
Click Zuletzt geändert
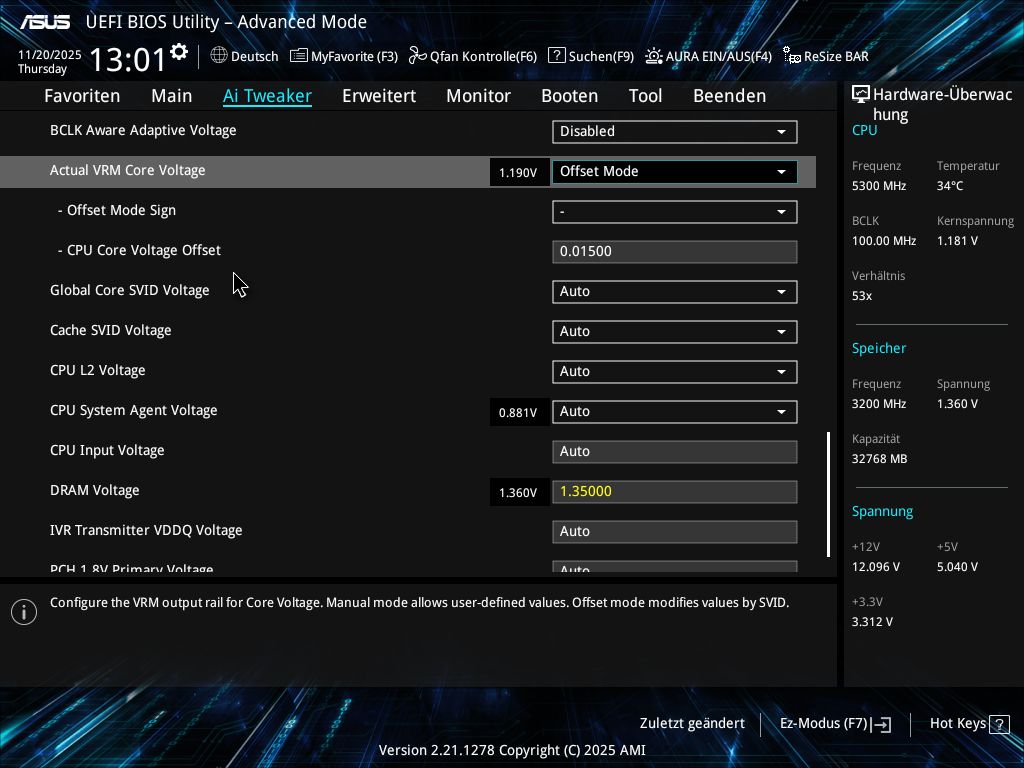pos(692,724)
